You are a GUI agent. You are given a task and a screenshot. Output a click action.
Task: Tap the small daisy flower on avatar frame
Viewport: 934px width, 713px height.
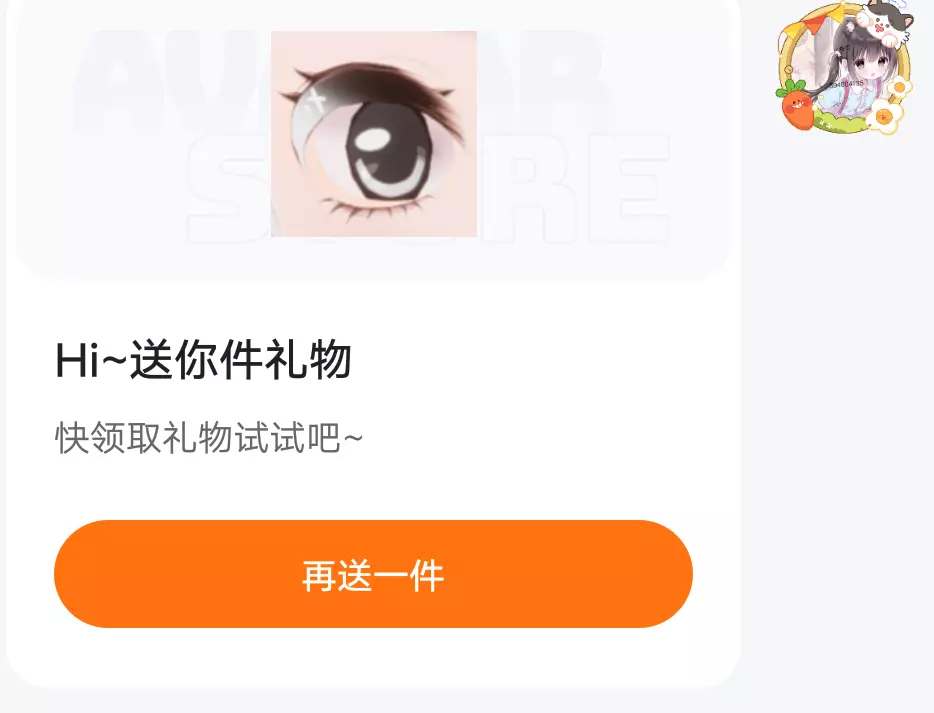(x=899, y=88)
